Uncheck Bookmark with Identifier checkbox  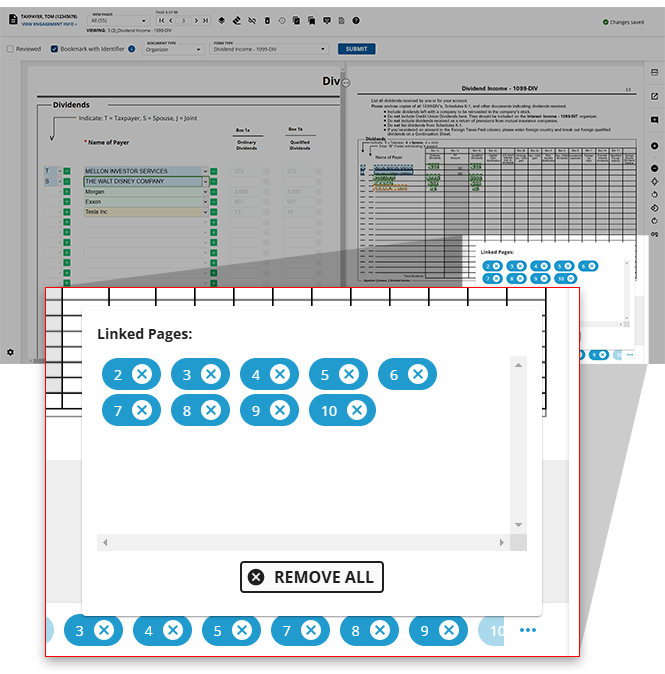(x=54, y=49)
